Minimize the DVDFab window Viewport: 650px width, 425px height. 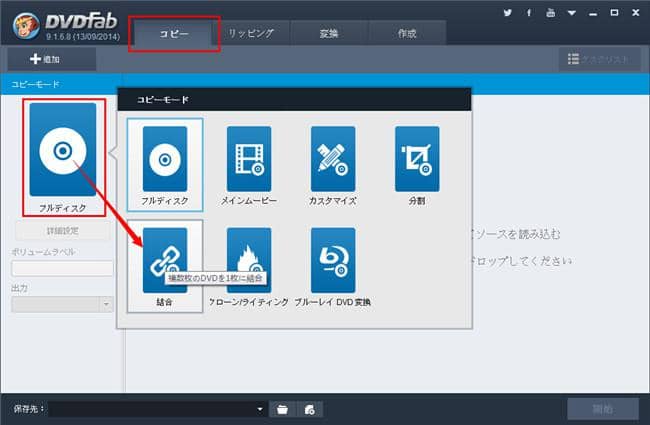(593, 13)
